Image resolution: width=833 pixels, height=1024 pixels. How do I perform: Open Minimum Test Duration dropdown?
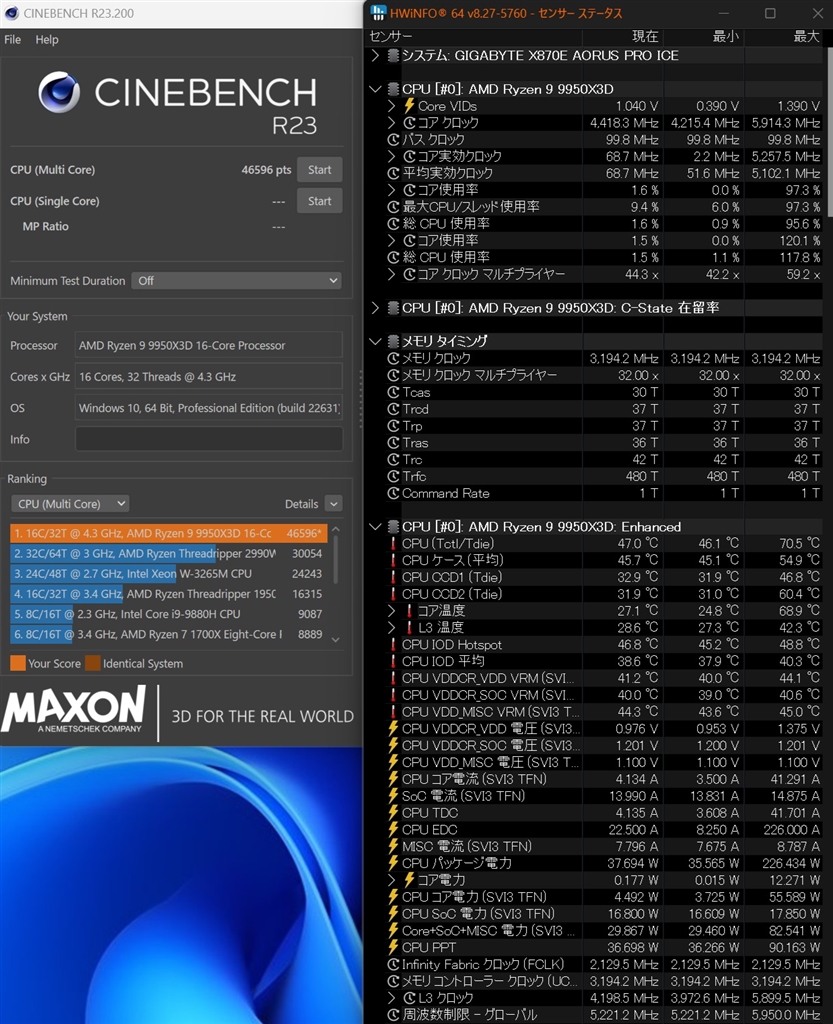click(x=236, y=281)
